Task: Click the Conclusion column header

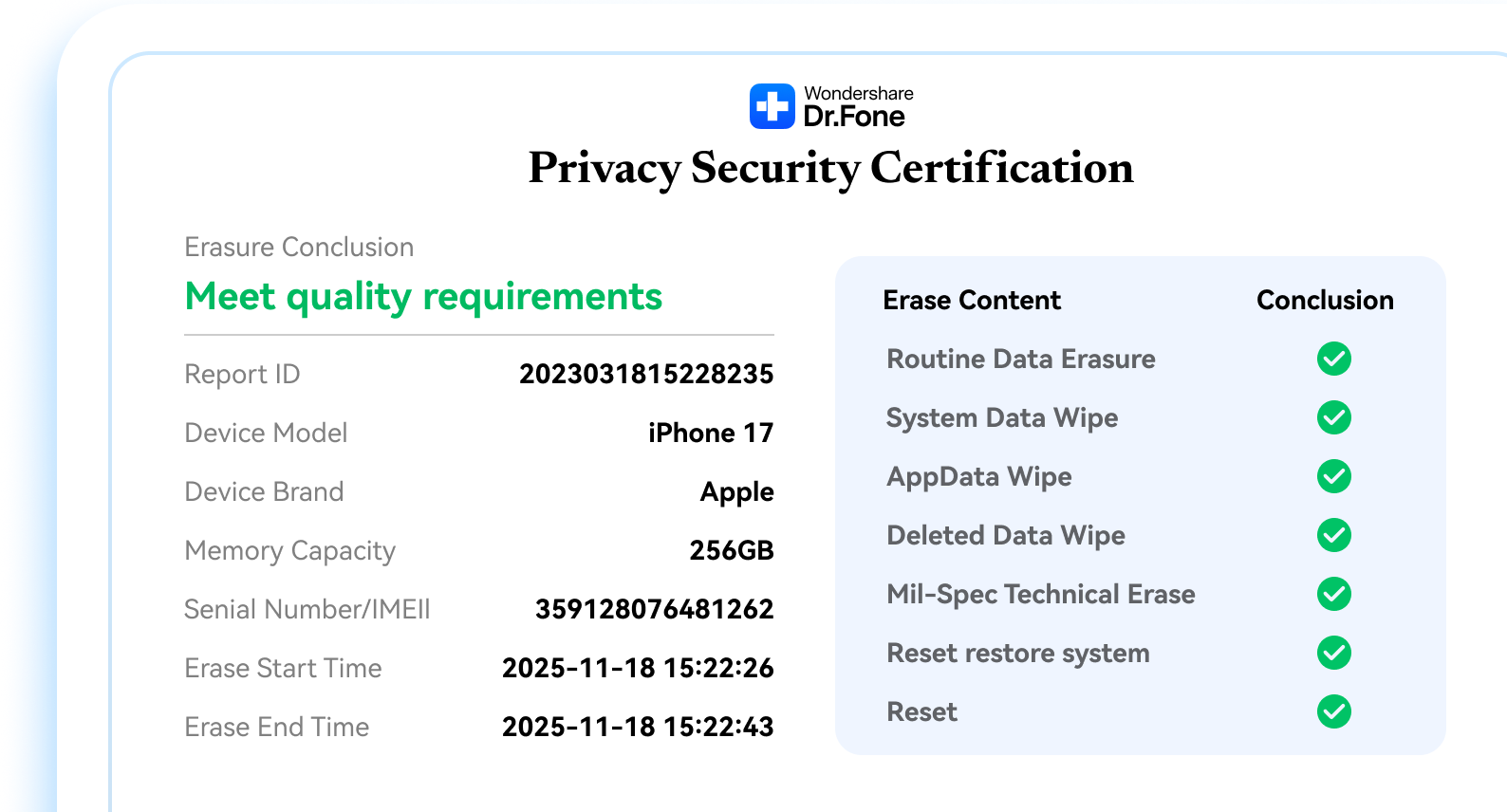Action: point(1325,300)
